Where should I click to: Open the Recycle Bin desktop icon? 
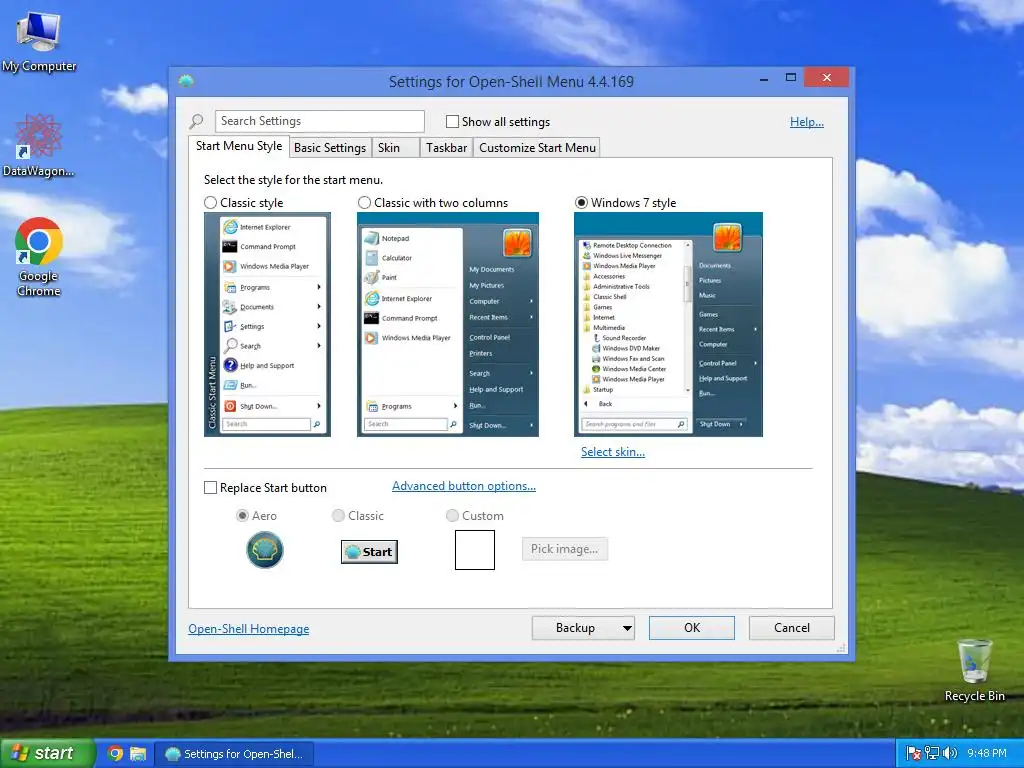click(974, 670)
